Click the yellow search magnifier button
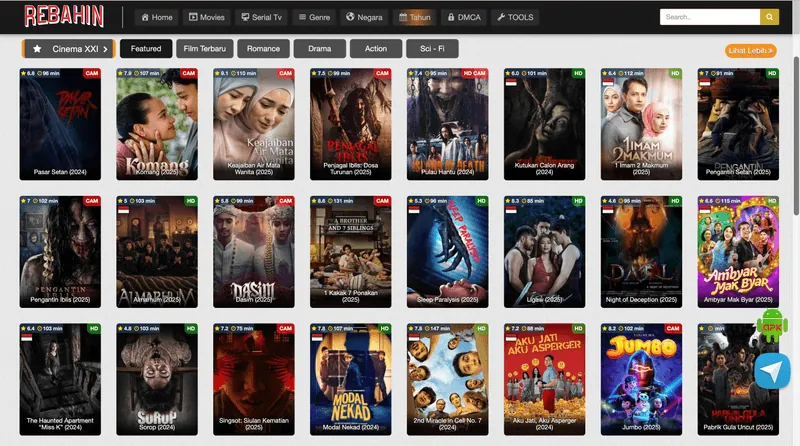Viewport: 800px width, 446px height. (769, 17)
